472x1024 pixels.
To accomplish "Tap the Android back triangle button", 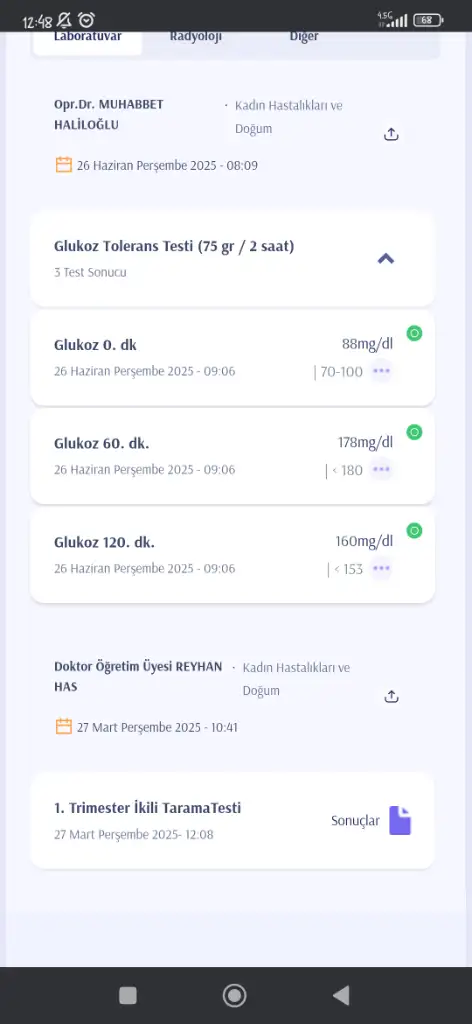I will point(341,995).
